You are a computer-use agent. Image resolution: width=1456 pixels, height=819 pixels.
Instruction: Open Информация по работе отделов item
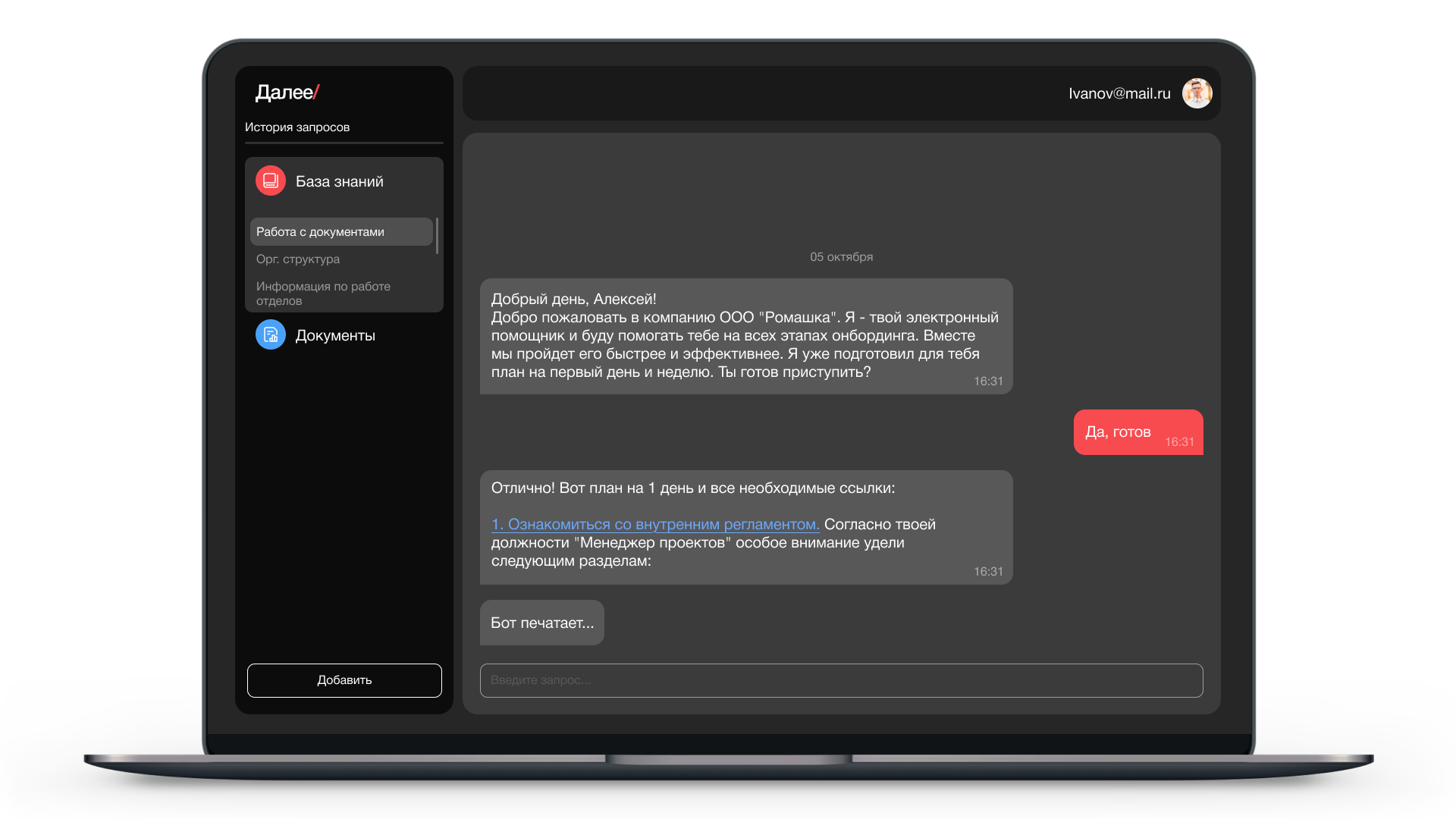[324, 293]
